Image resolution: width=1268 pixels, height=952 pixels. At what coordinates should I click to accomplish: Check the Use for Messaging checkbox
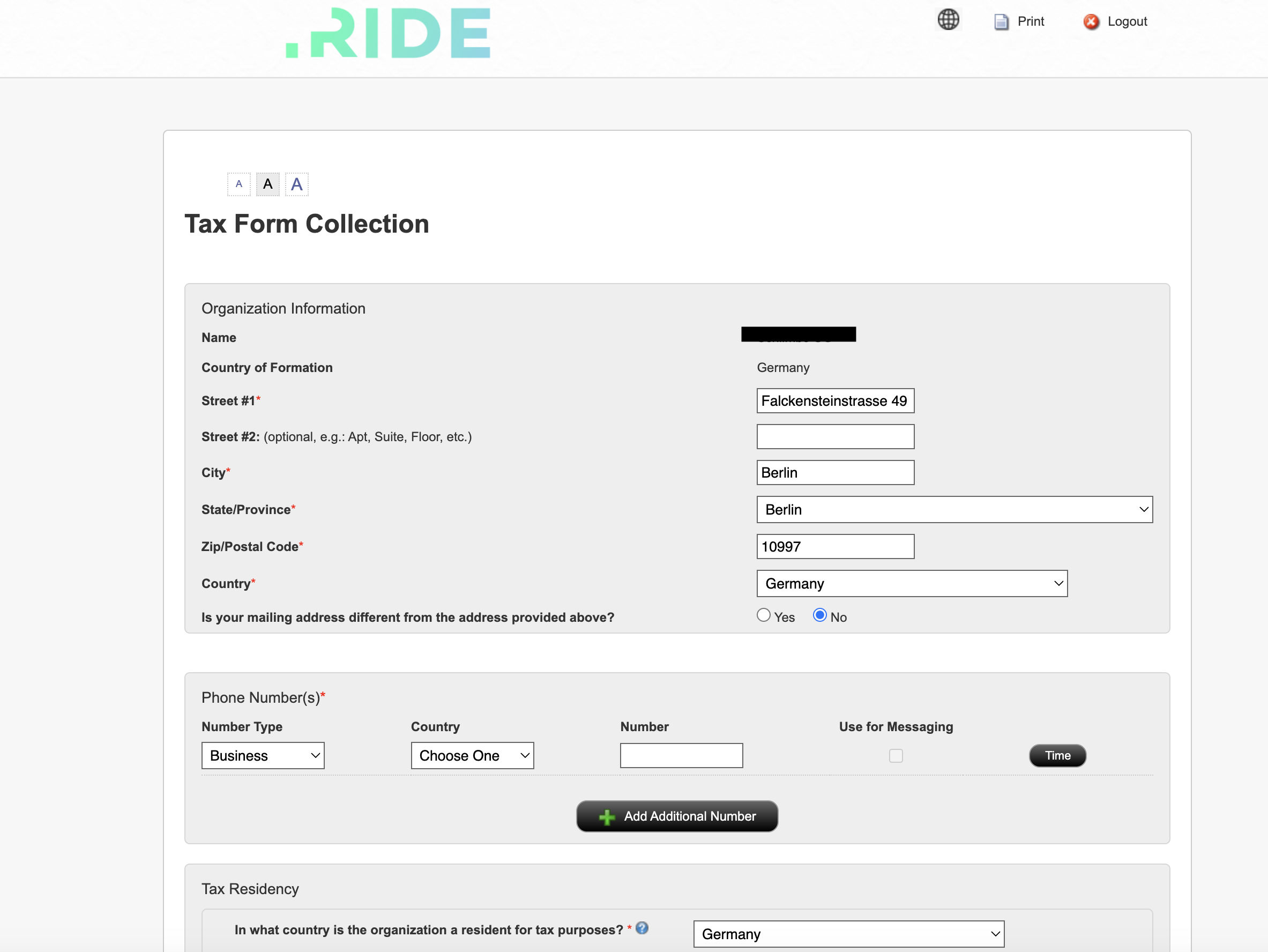896,756
